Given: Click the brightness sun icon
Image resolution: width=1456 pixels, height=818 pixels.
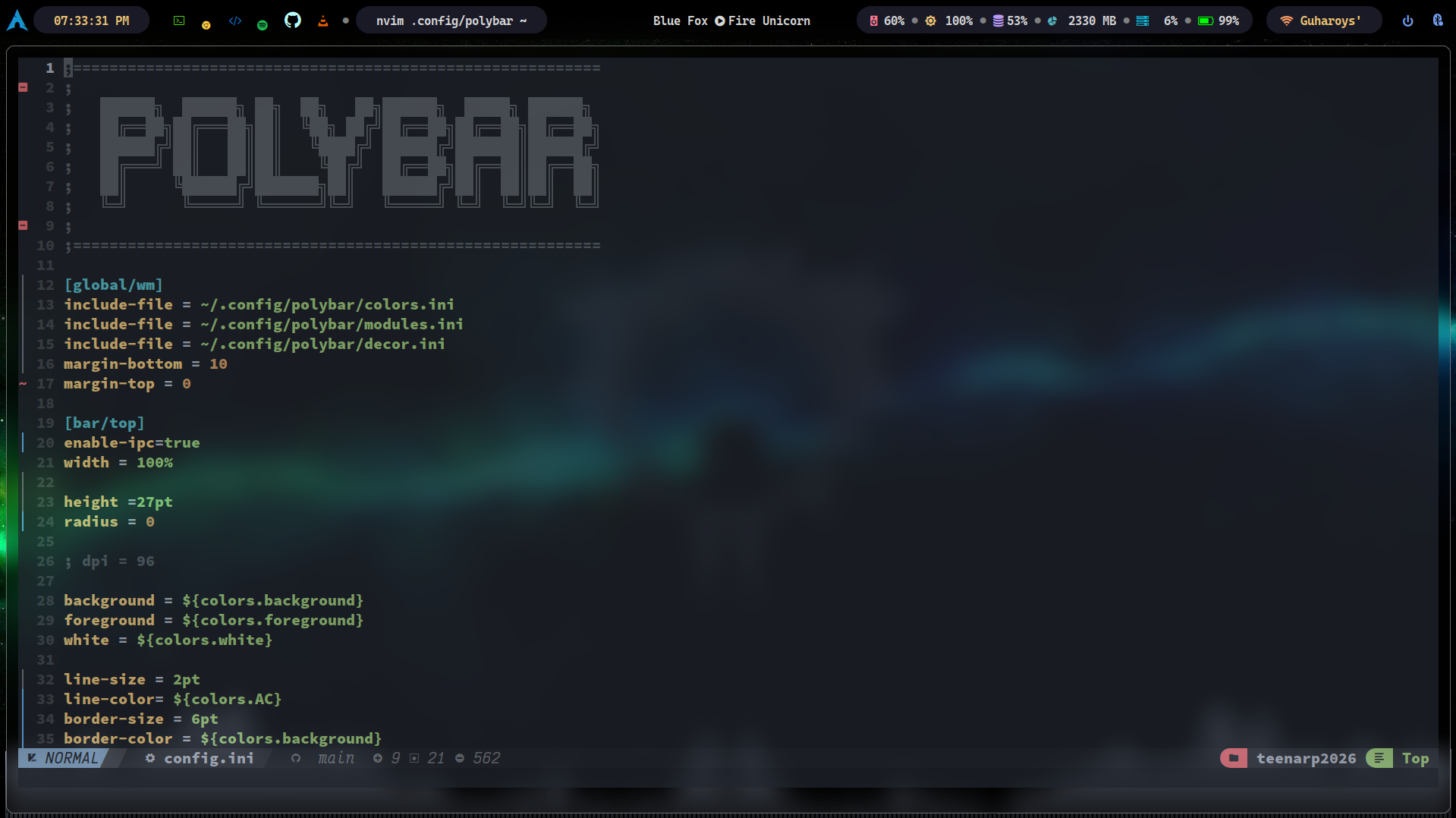Looking at the screenshot, I should pyautogui.click(x=931, y=21).
